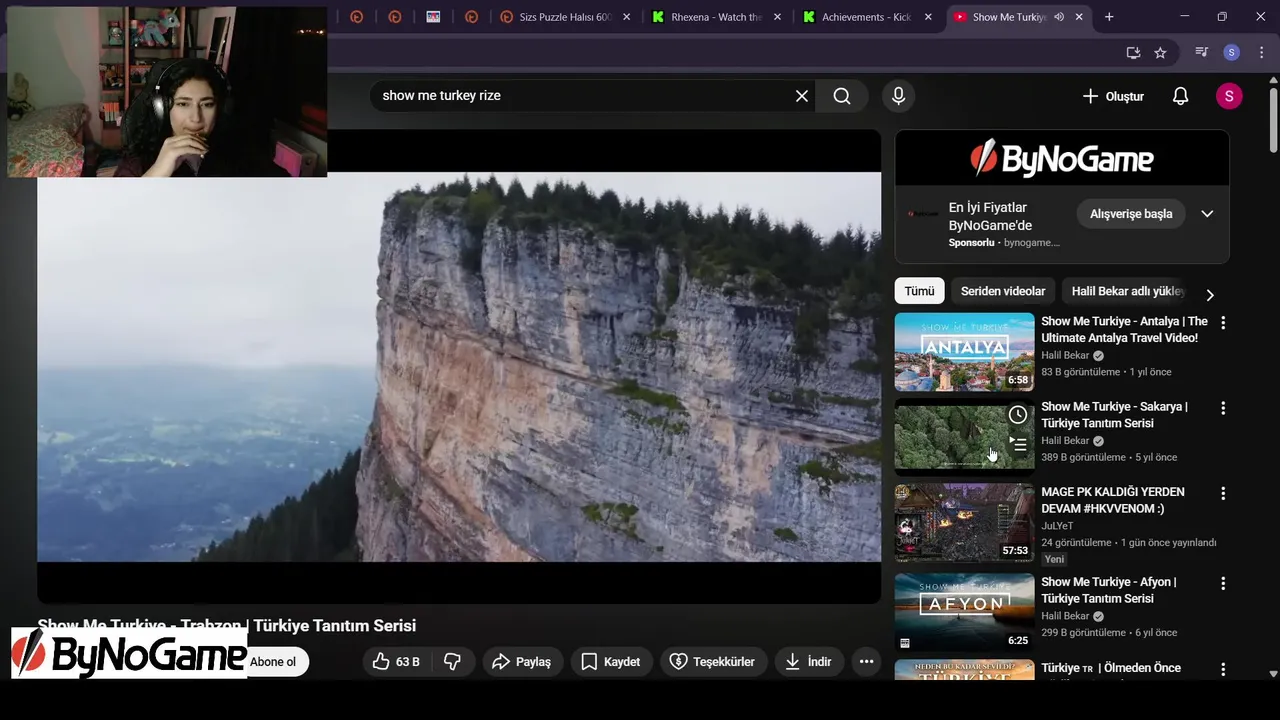The width and height of the screenshot is (1280, 720).
Task: Mute audio on Show Me Turkiye tab
Action: point(1059,17)
